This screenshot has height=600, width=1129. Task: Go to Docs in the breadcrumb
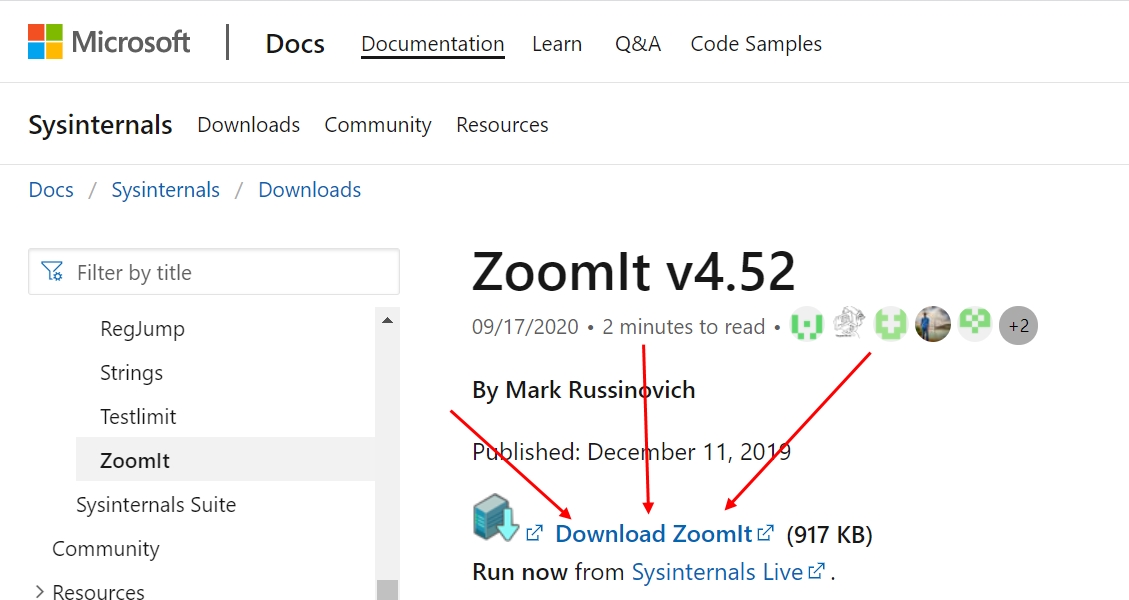point(51,189)
